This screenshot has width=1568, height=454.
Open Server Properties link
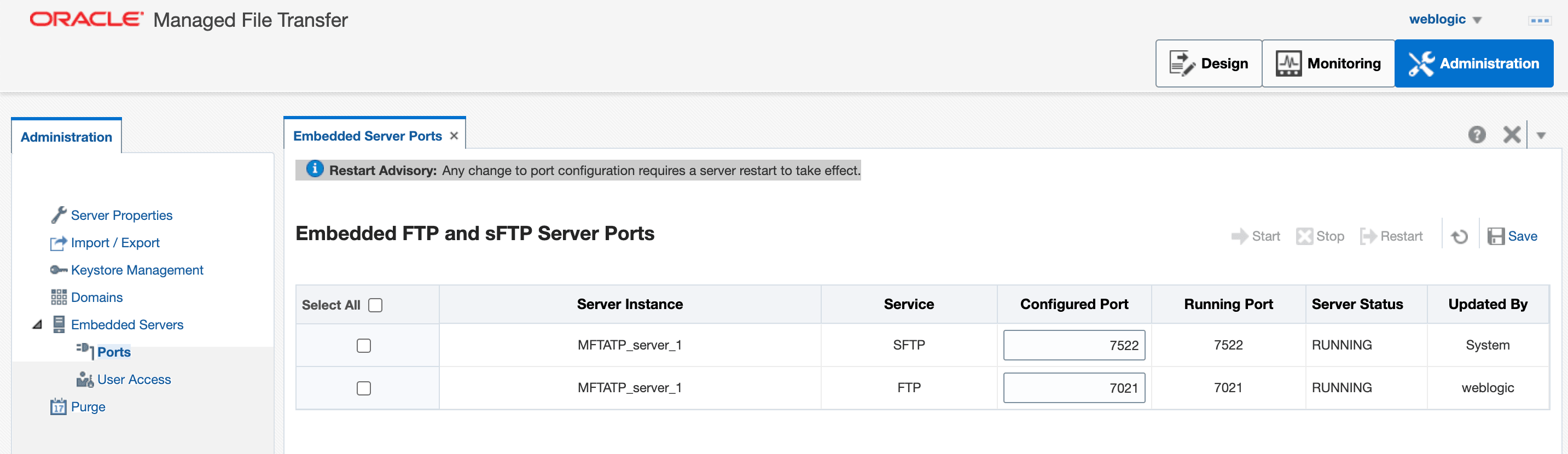point(122,216)
